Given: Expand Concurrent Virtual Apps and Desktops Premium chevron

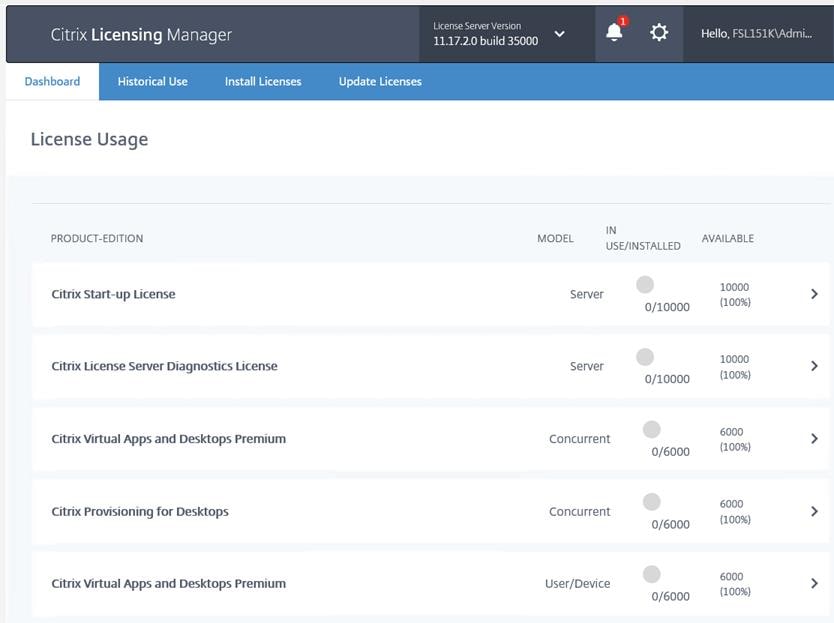Looking at the screenshot, I should [814, 439].
